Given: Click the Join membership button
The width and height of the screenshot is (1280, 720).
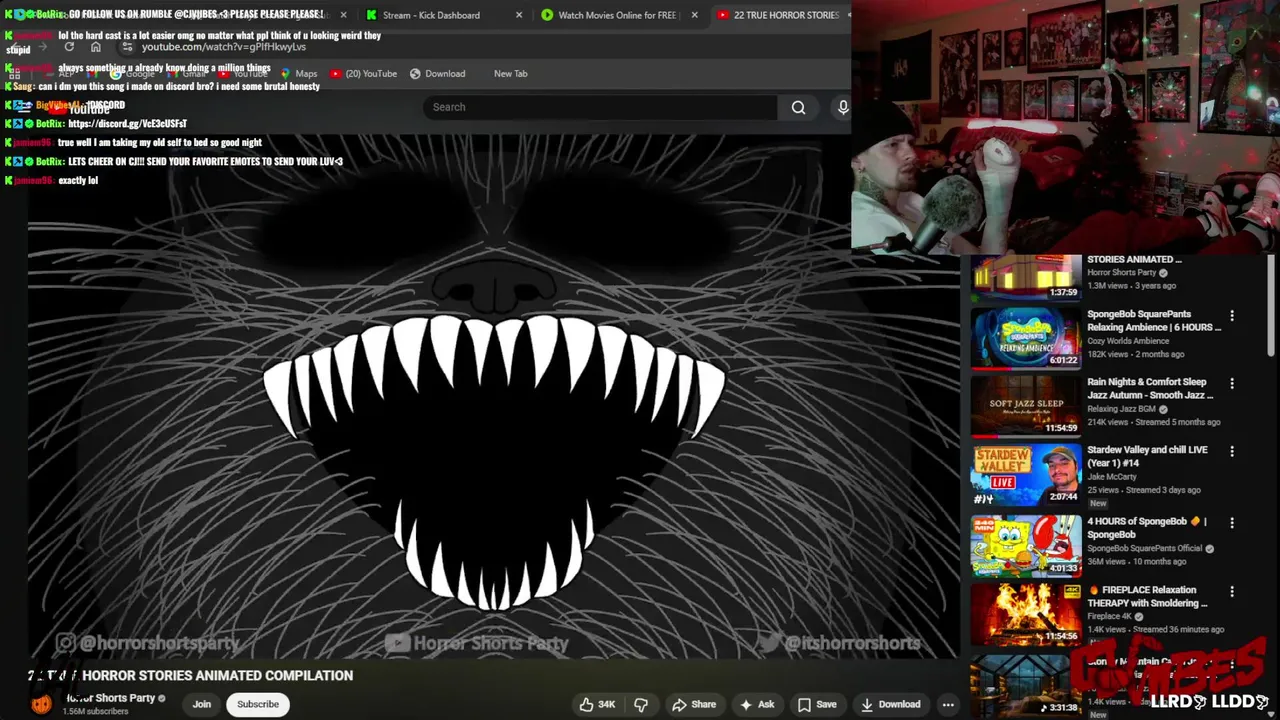Looking at the screenshot, I should tap(202, 704).
